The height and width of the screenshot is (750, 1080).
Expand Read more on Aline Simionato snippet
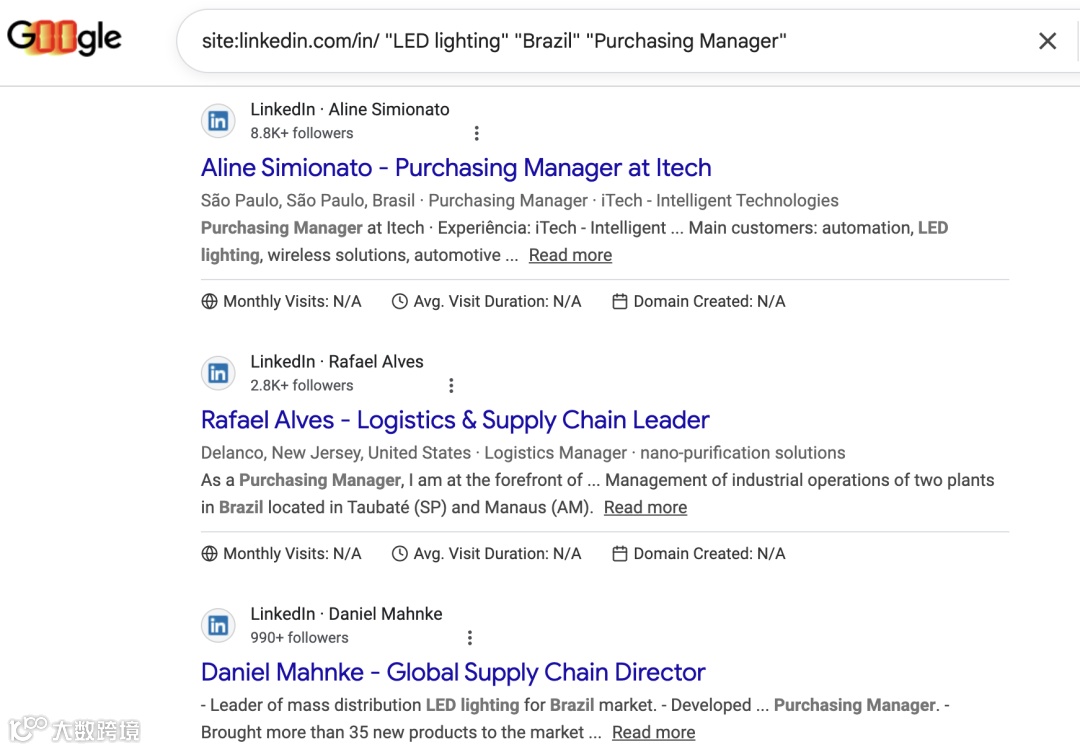coord(570,255)
